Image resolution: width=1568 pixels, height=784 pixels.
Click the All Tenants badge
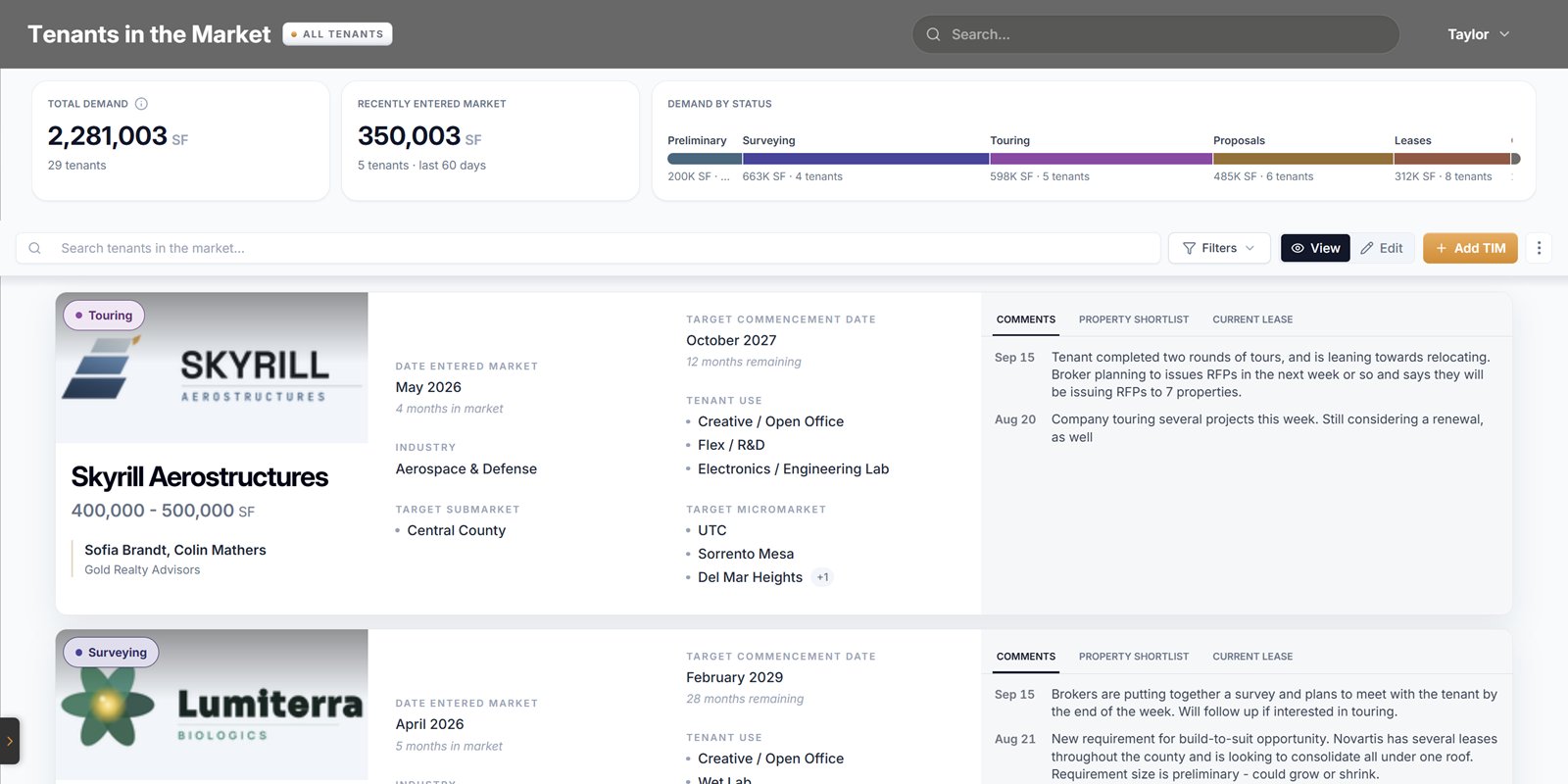(337, 34)
